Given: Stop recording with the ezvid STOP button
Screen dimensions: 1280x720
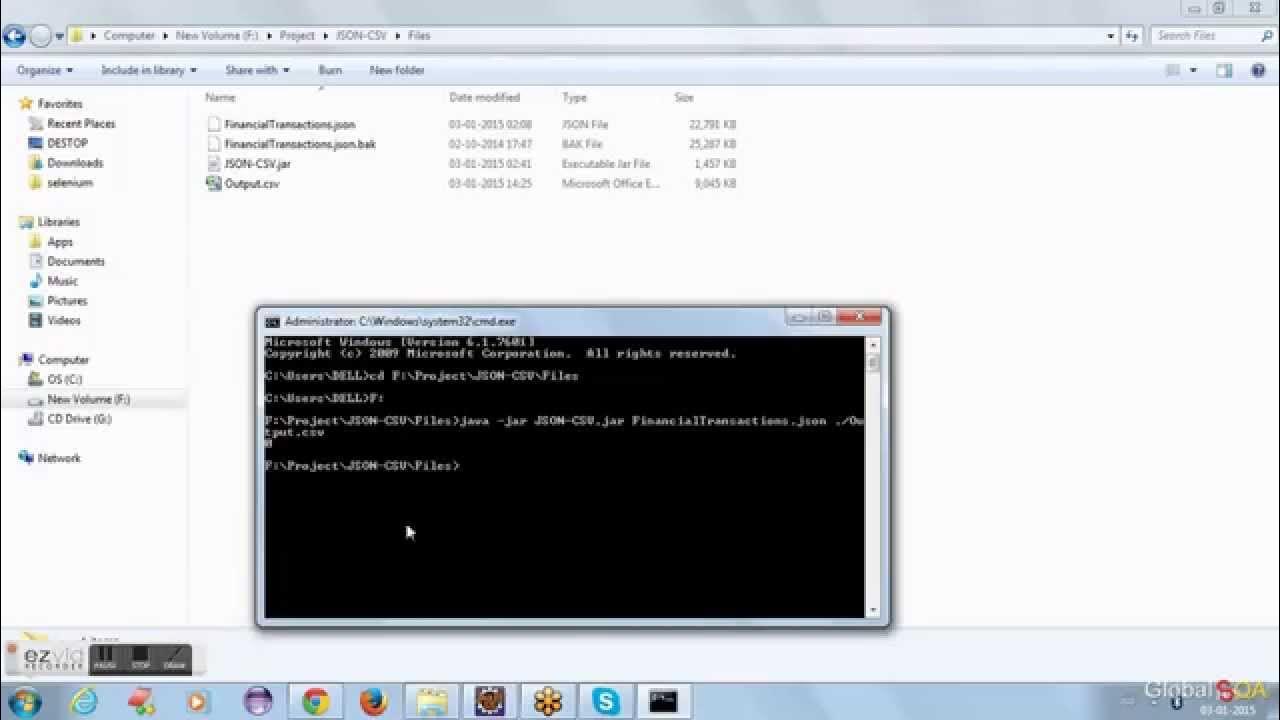Looking at the screenshot, I should tap(140, 659).
